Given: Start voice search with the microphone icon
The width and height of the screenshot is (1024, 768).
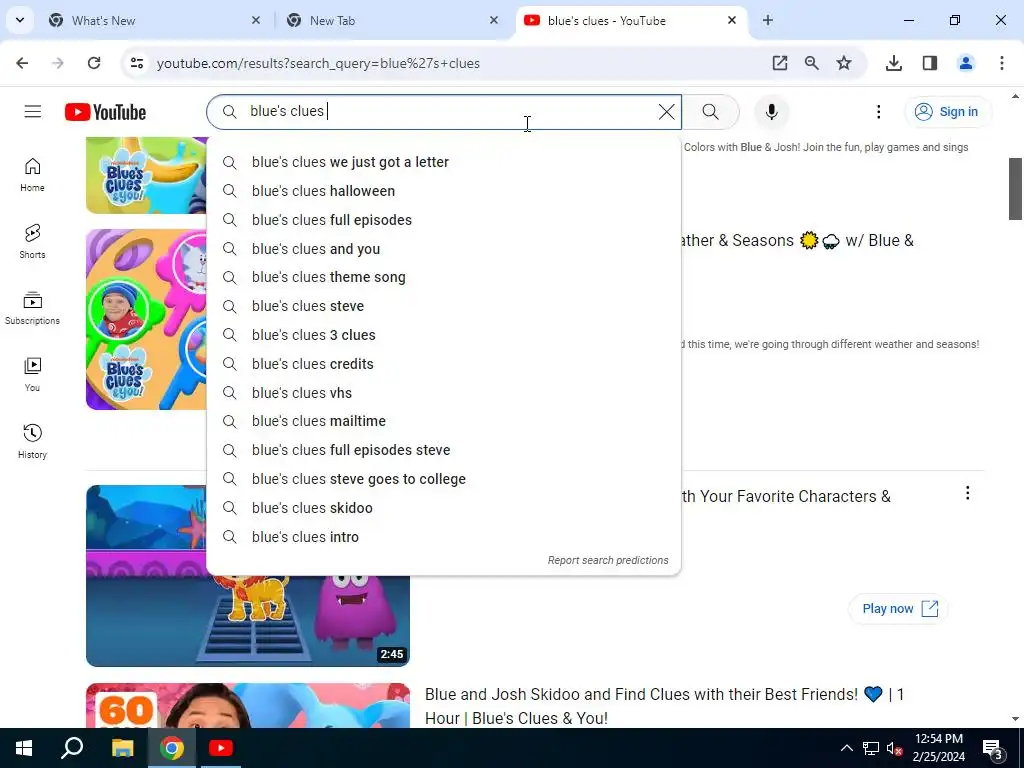Looking at the screenshot, I should point(771,112).
